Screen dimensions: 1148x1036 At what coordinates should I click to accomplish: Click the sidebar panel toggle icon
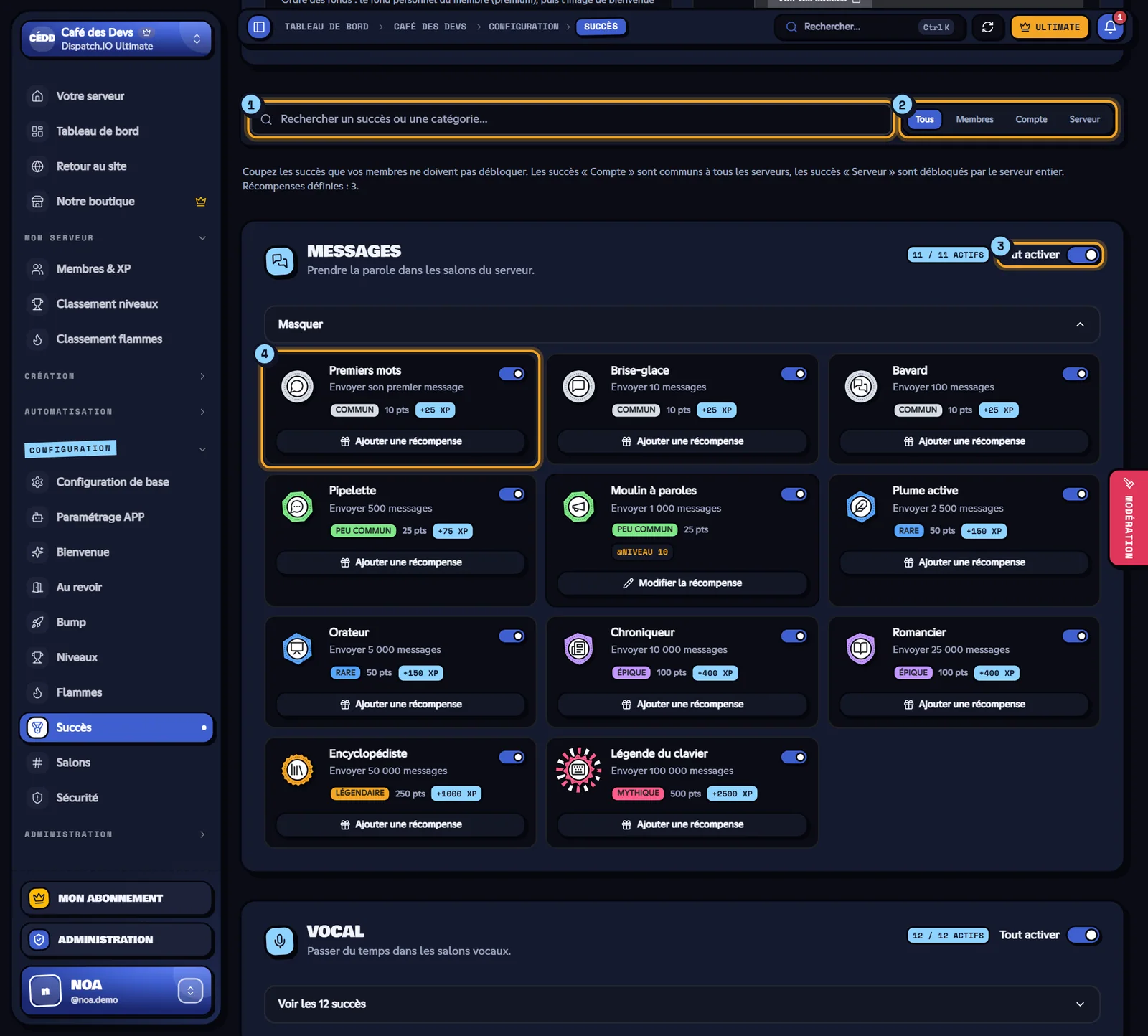click(x=259, y=27)
